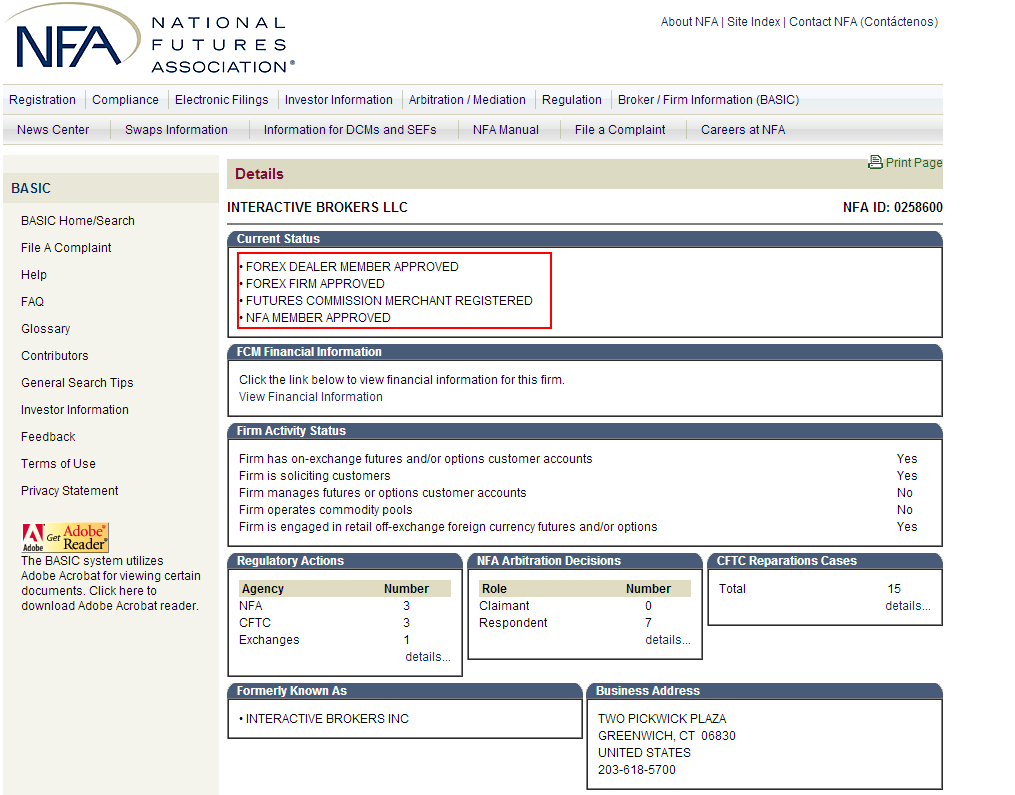Image resolution: width=1015 pixels, height=795 pixels.
Task: Open Privacy Statement
Action: [69, 491]
